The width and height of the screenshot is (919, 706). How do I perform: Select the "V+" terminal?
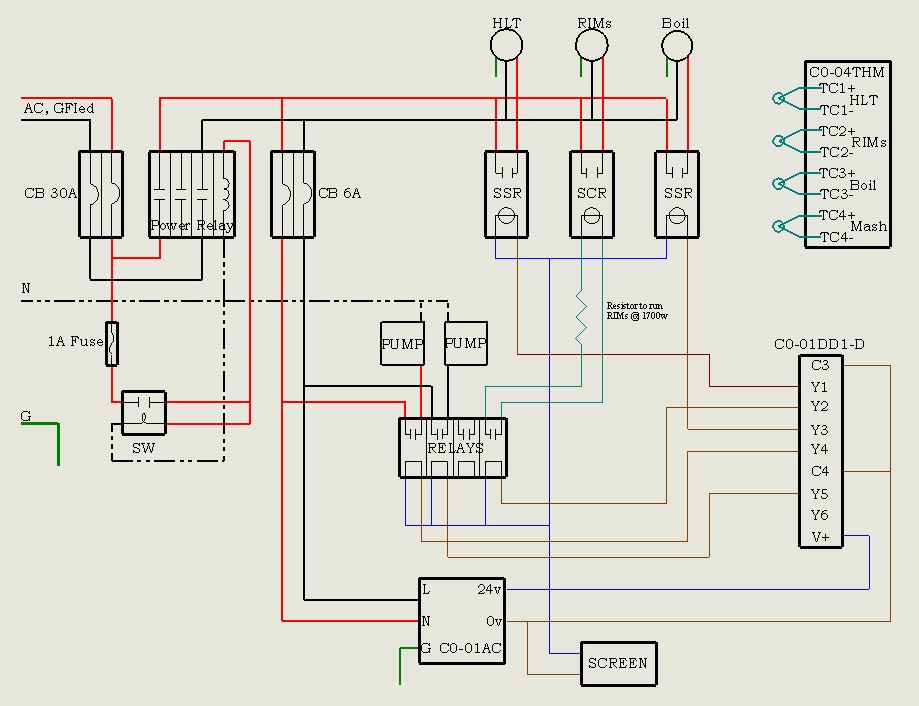[820, 537]
